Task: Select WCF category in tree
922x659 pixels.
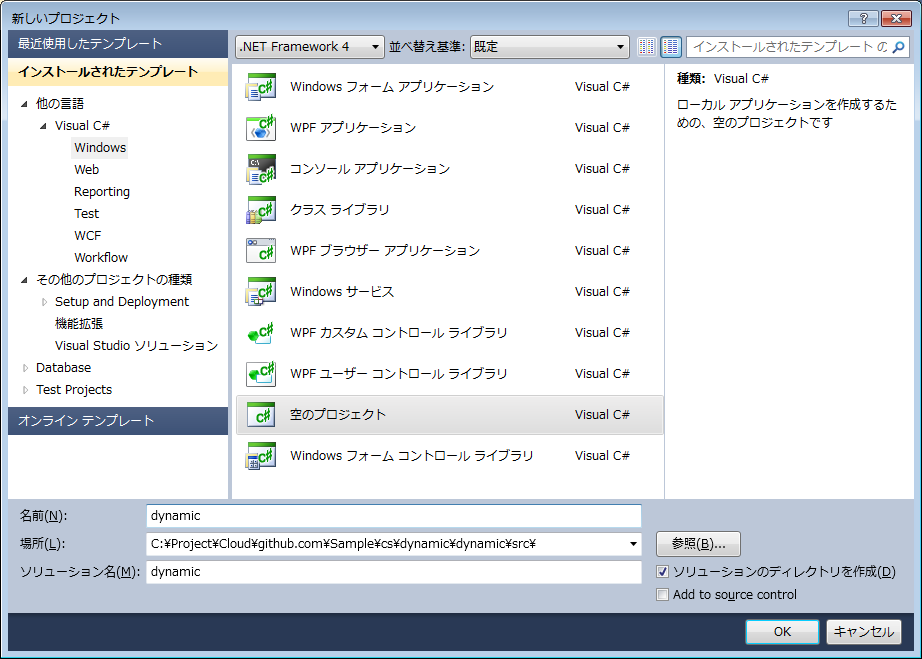Action: (88, 236)
